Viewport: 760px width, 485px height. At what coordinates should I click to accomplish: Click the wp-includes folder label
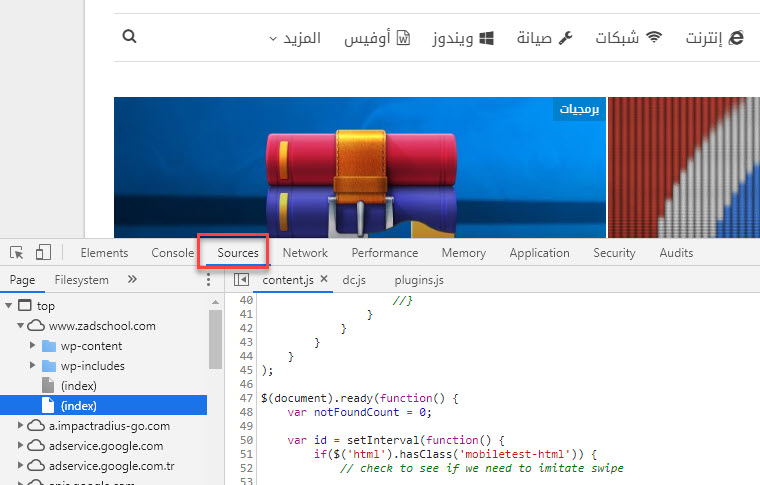click(93, 366)
